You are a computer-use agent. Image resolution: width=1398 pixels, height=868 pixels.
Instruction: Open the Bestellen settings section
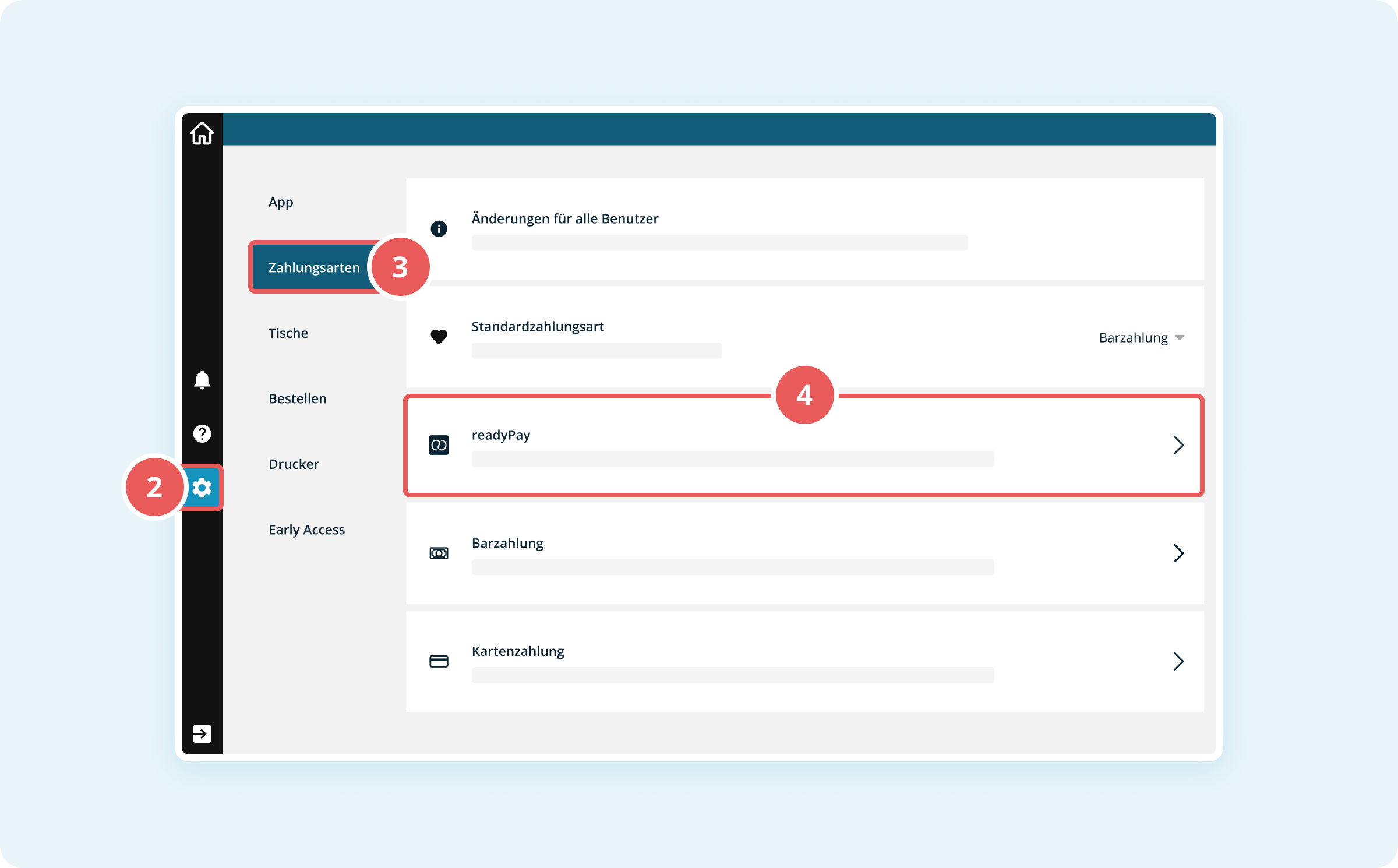pos(298,399)
